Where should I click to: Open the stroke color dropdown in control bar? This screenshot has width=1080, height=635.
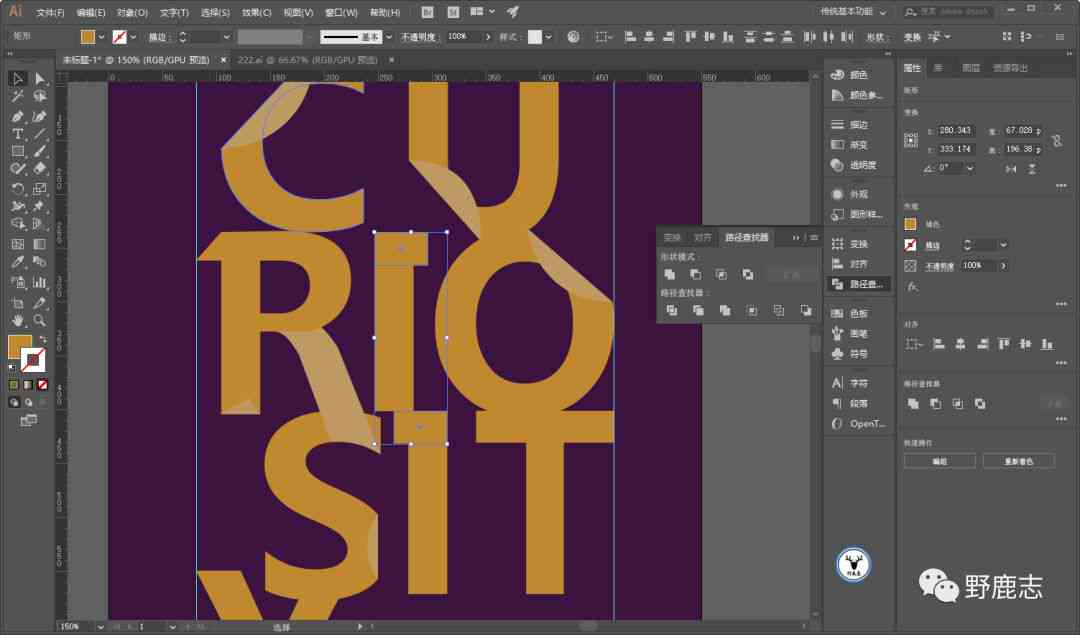[133, 37]
